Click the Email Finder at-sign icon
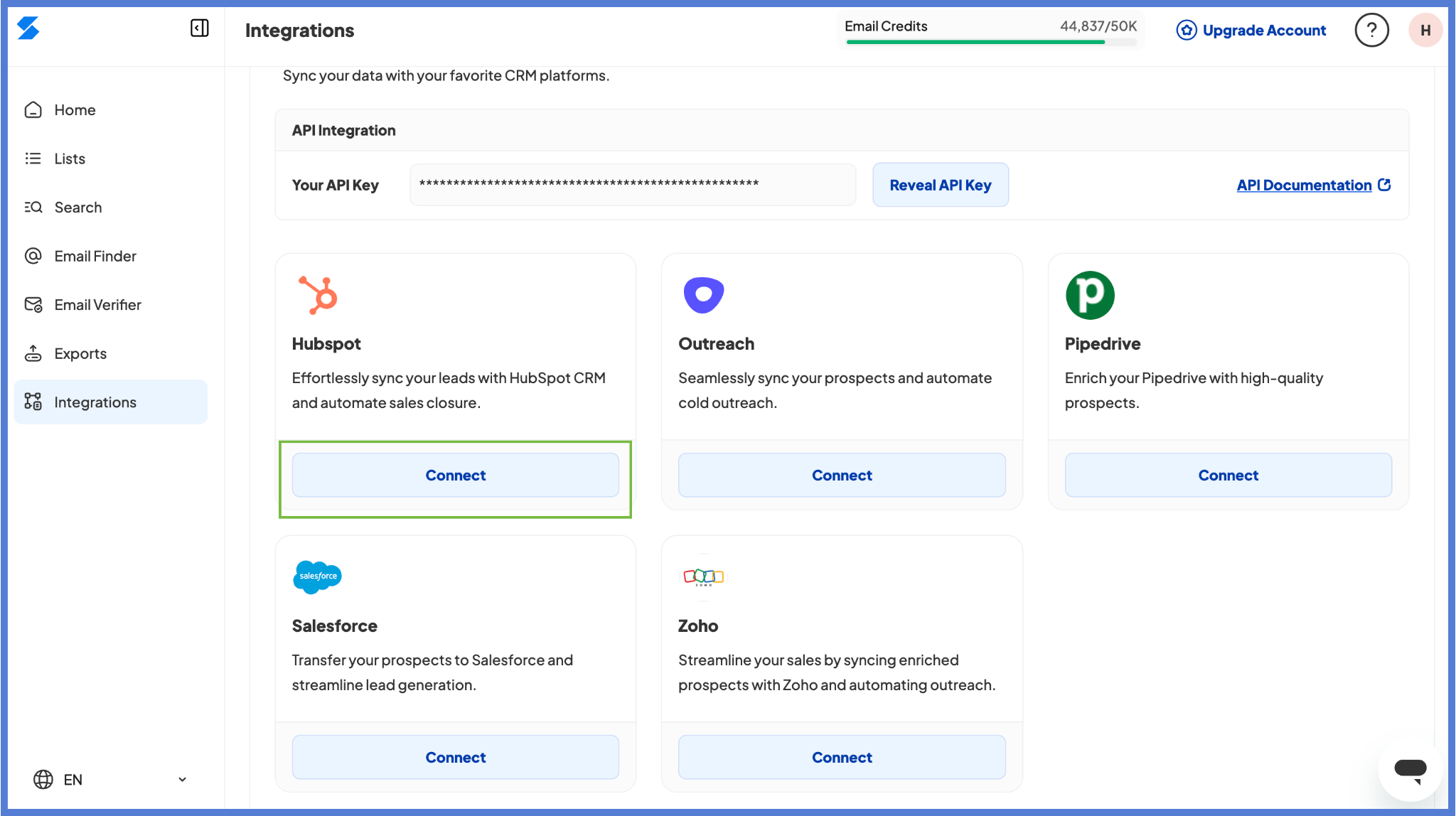The width and height of the screenshot is (1456, 816). click(x=33, y=256)
